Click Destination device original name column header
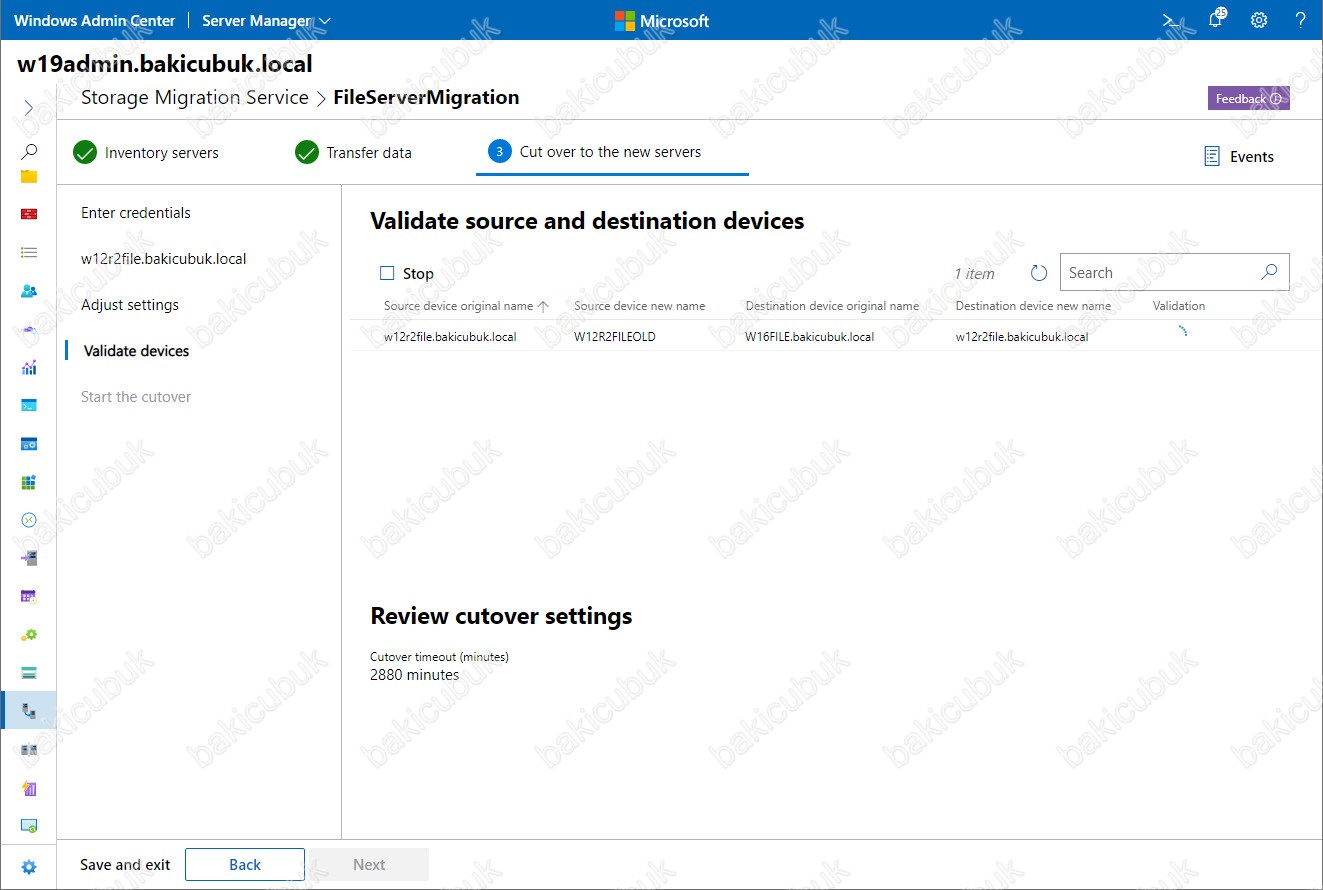Viewport: 1323px width, 890px height. tap(832, 306)
